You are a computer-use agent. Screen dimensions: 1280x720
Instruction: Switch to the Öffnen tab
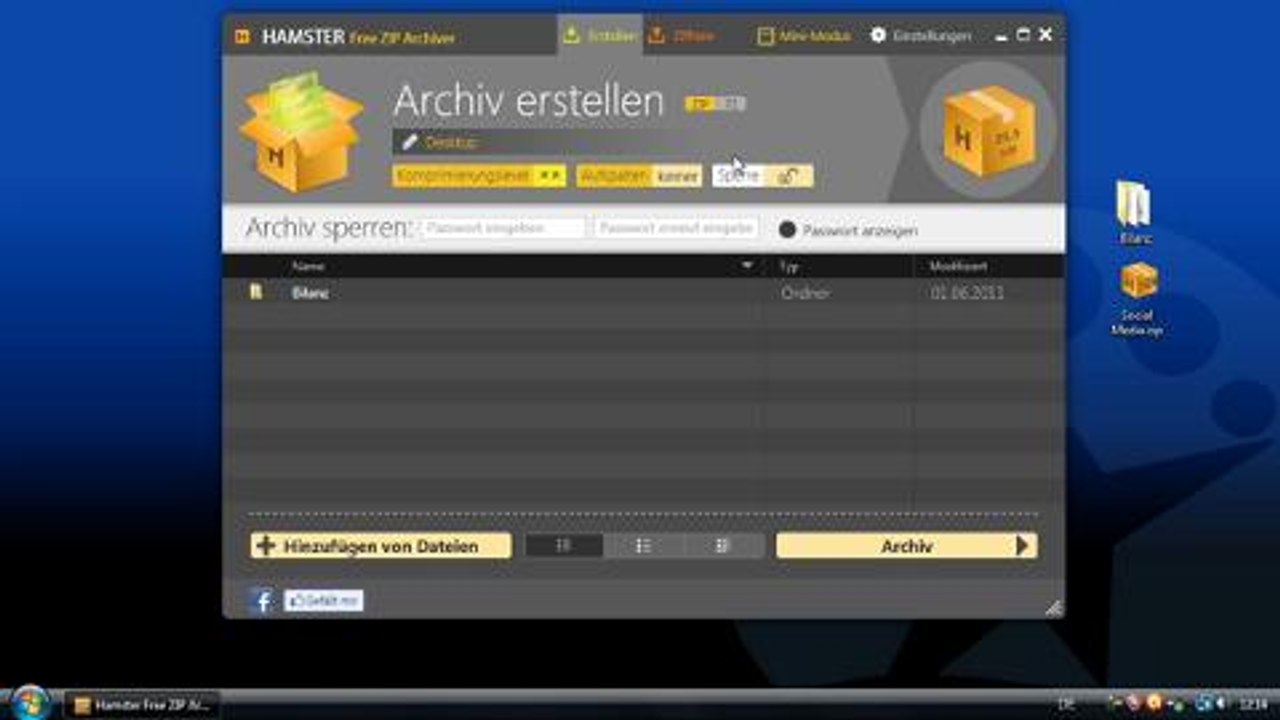tap(681, 35)
